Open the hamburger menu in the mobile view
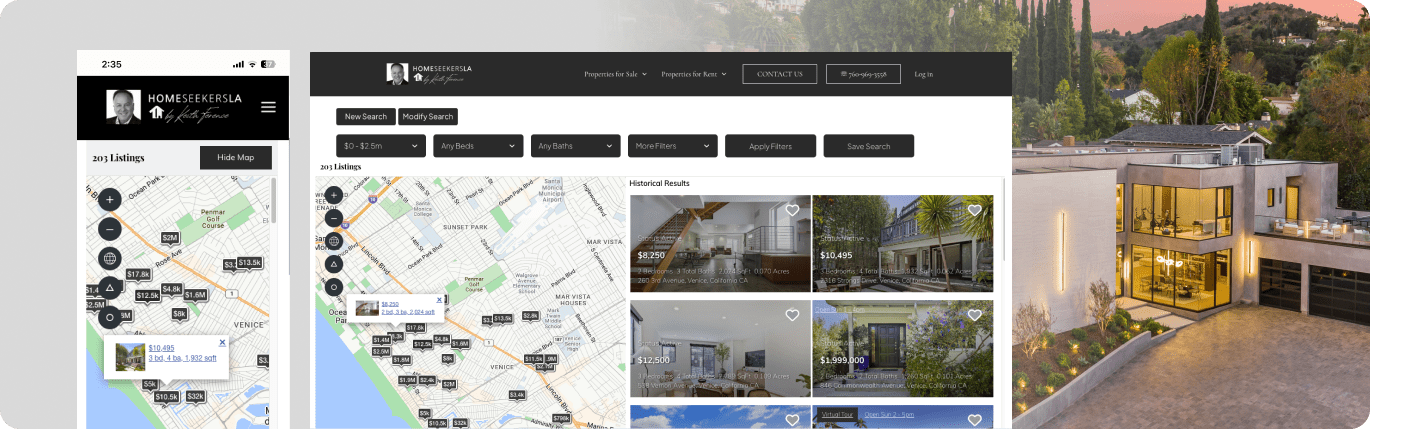The width and height of the screenshot is (1404, 429). point(268,107)
